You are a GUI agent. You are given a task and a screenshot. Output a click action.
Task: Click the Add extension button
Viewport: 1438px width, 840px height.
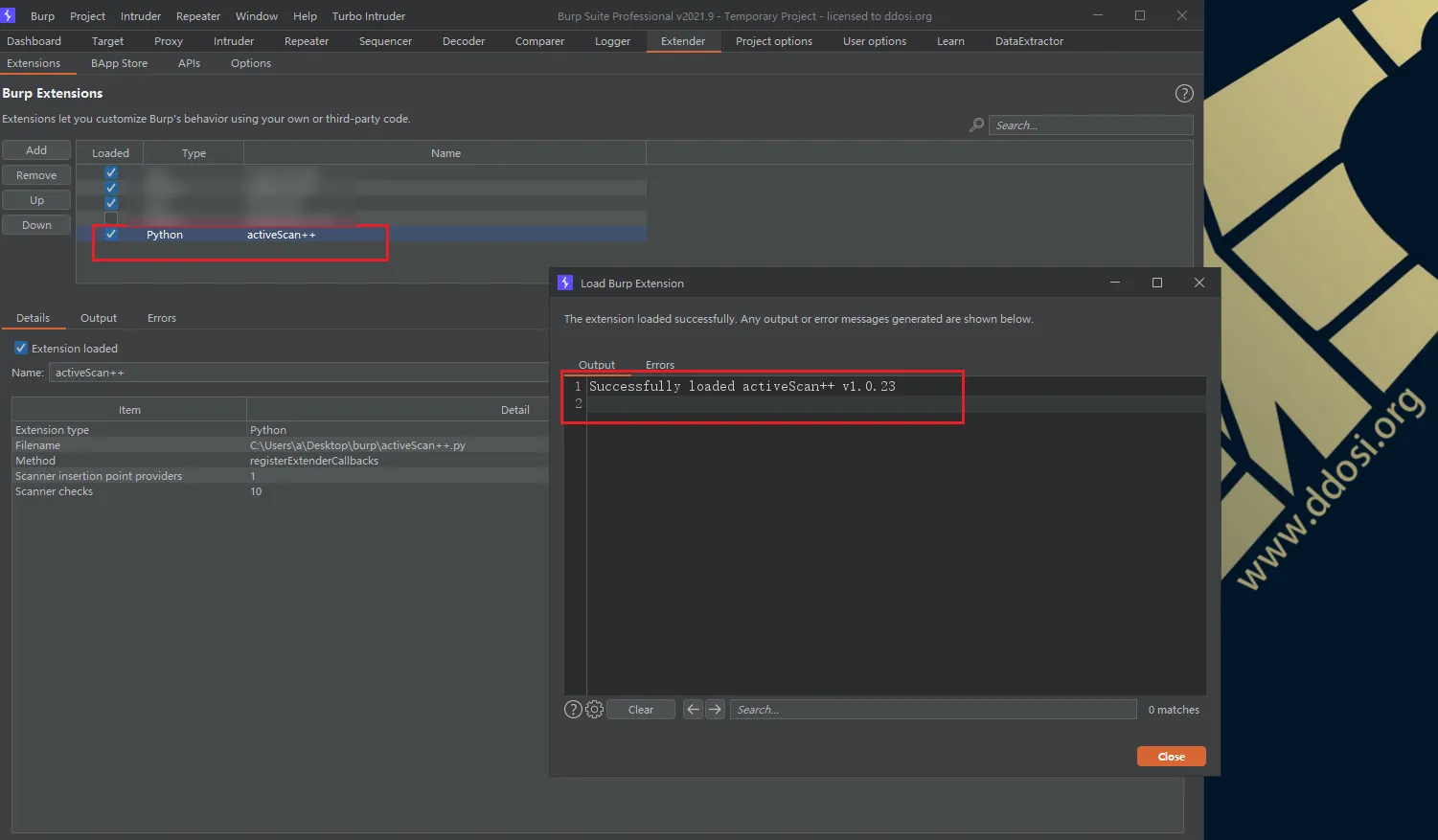pyautogui.click(x=36, y=150)
